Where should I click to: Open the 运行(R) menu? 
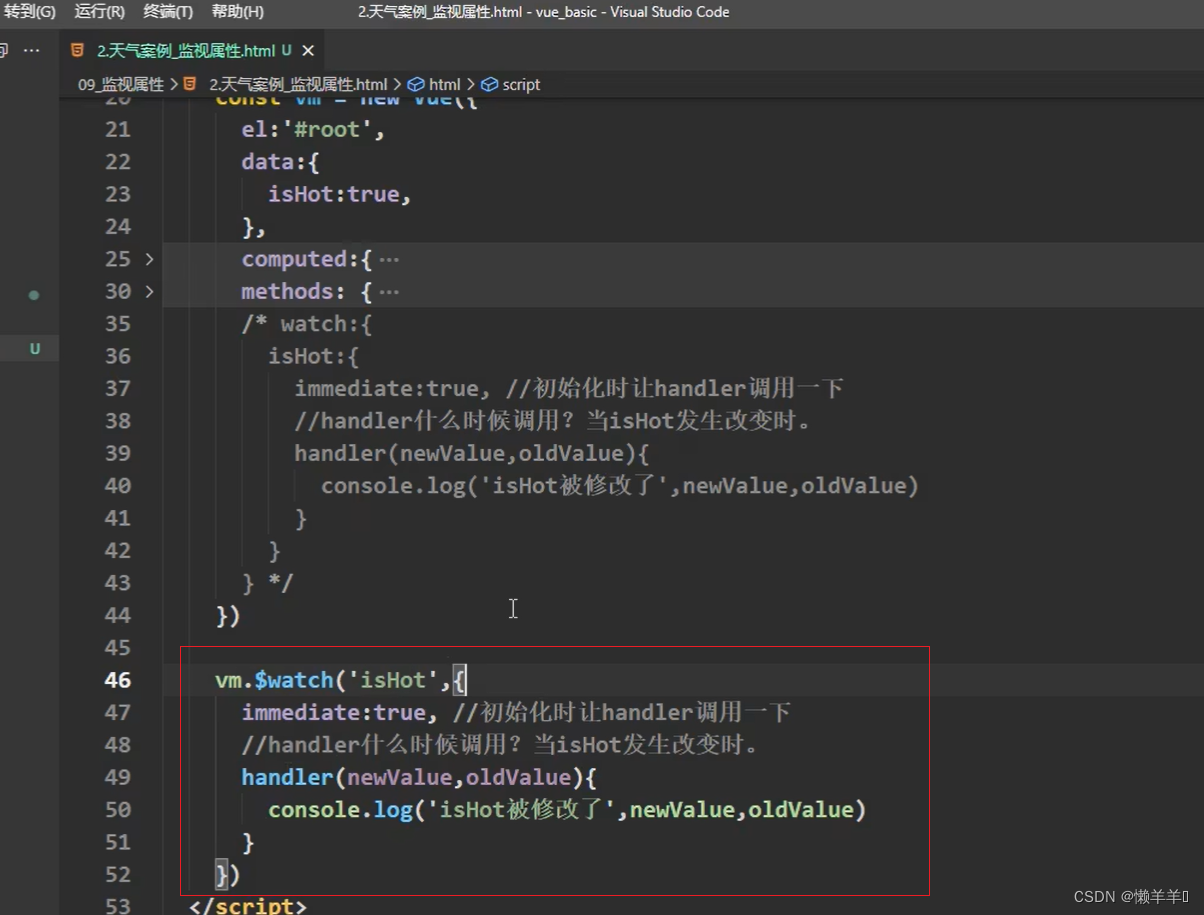click(100, 12)
